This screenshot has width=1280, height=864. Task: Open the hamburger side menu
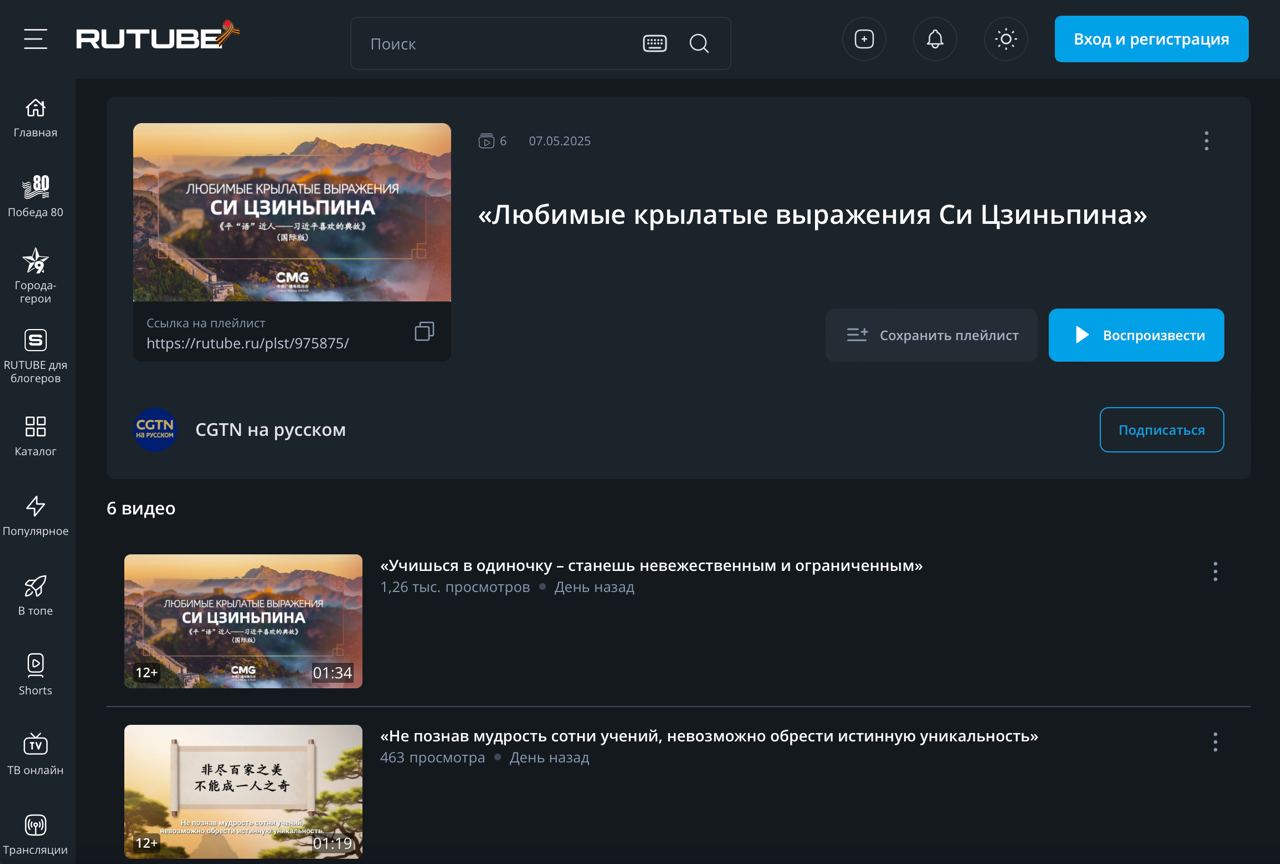(36, 39)
